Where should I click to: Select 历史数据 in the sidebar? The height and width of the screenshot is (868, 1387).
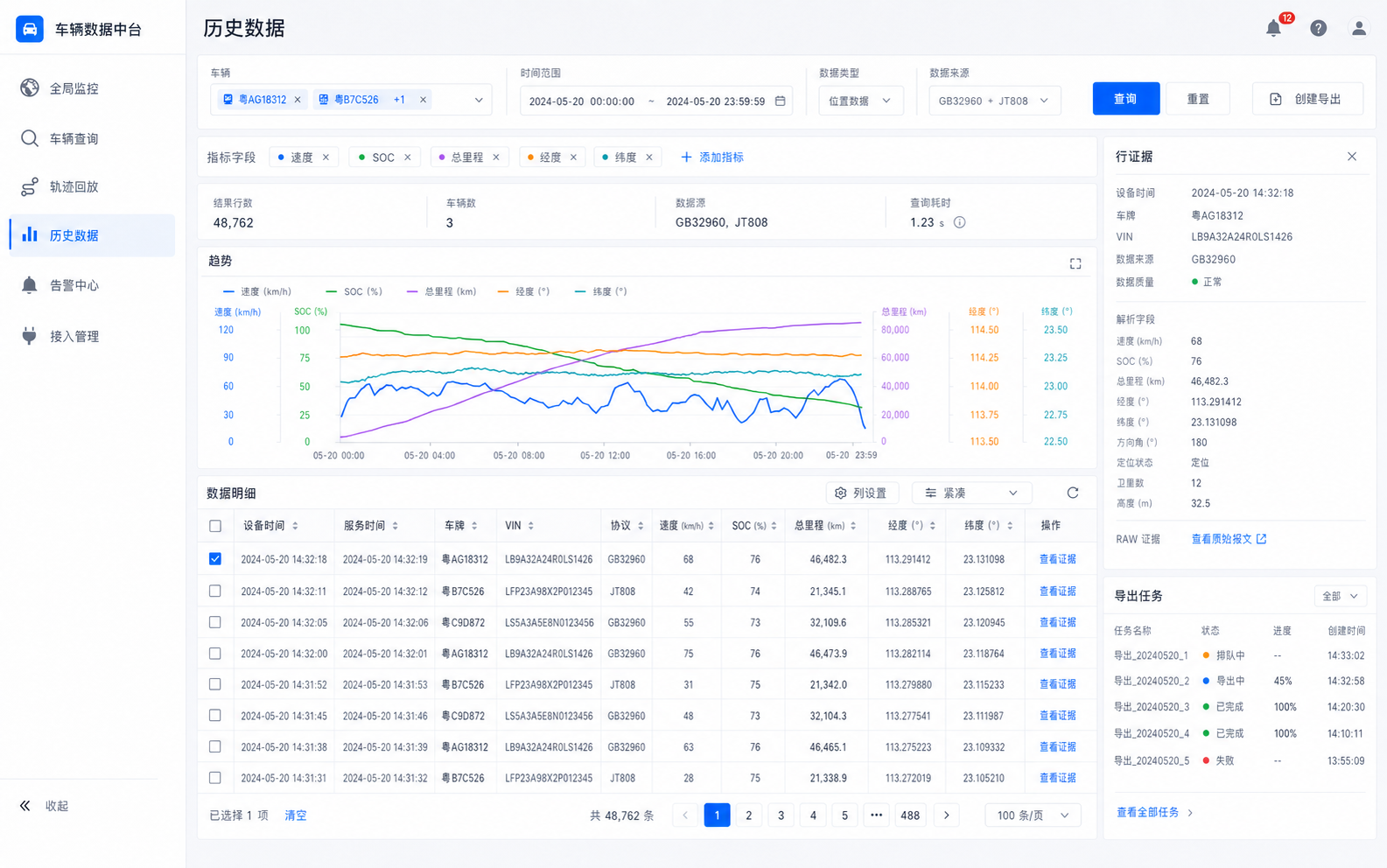coord(92,235)
